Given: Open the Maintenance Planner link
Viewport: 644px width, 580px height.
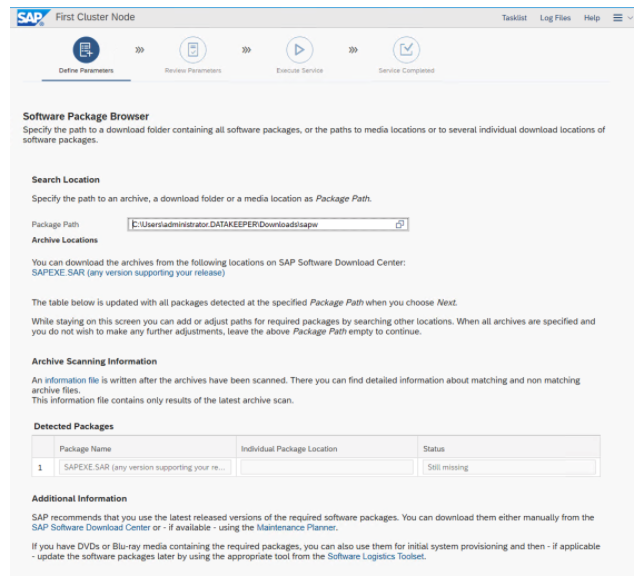Looking at the screenshot, I should (x=296, y=527).
